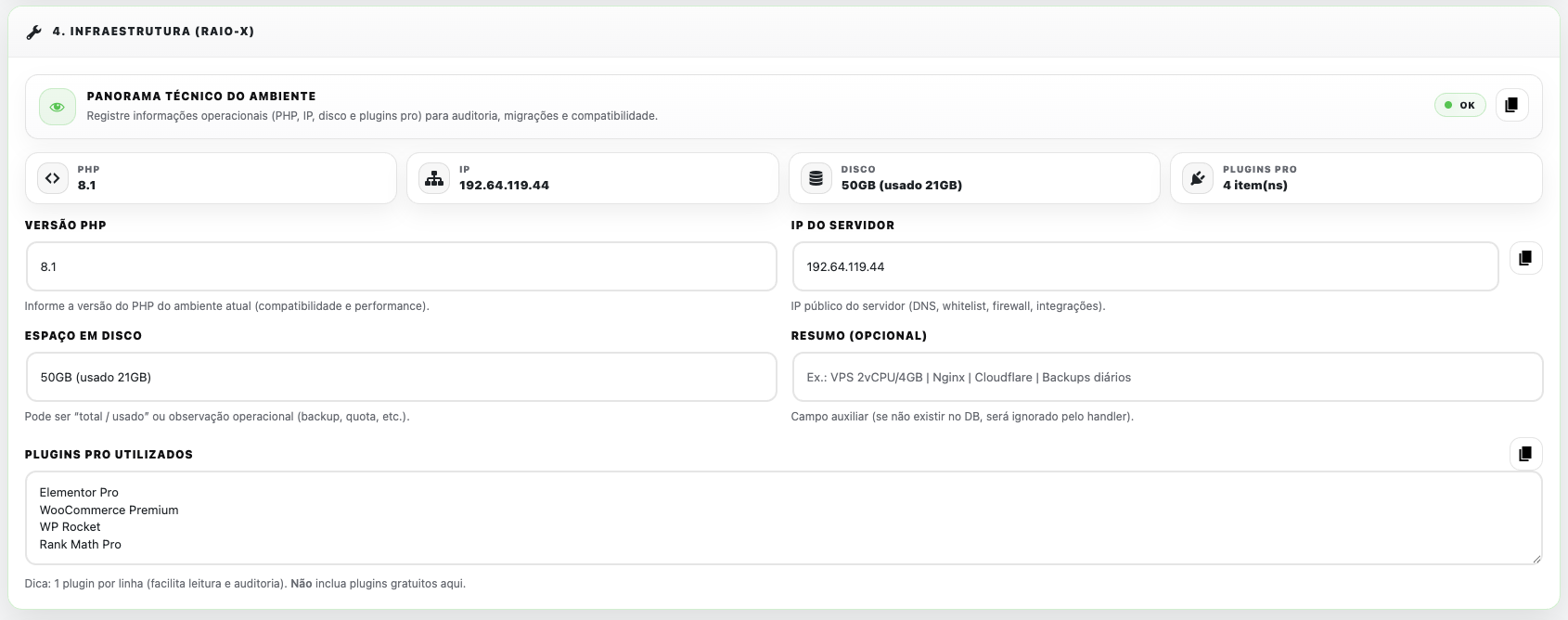Click the green eye icon in Panorama Técnico

coord(57,107)
